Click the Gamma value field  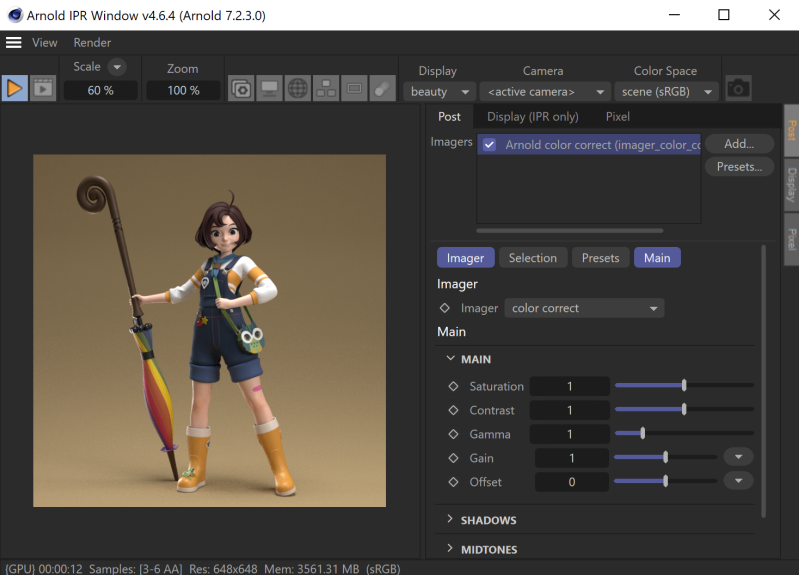tap(570, 434)
